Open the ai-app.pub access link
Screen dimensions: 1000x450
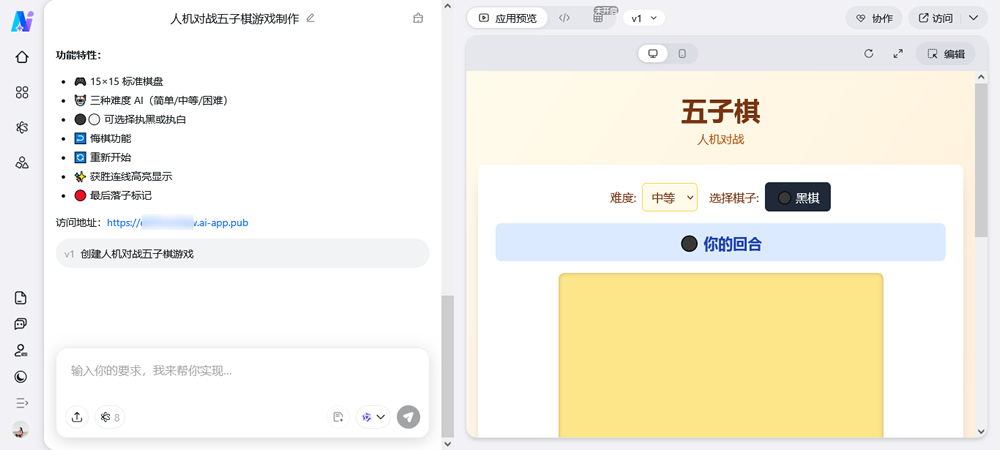177,223
